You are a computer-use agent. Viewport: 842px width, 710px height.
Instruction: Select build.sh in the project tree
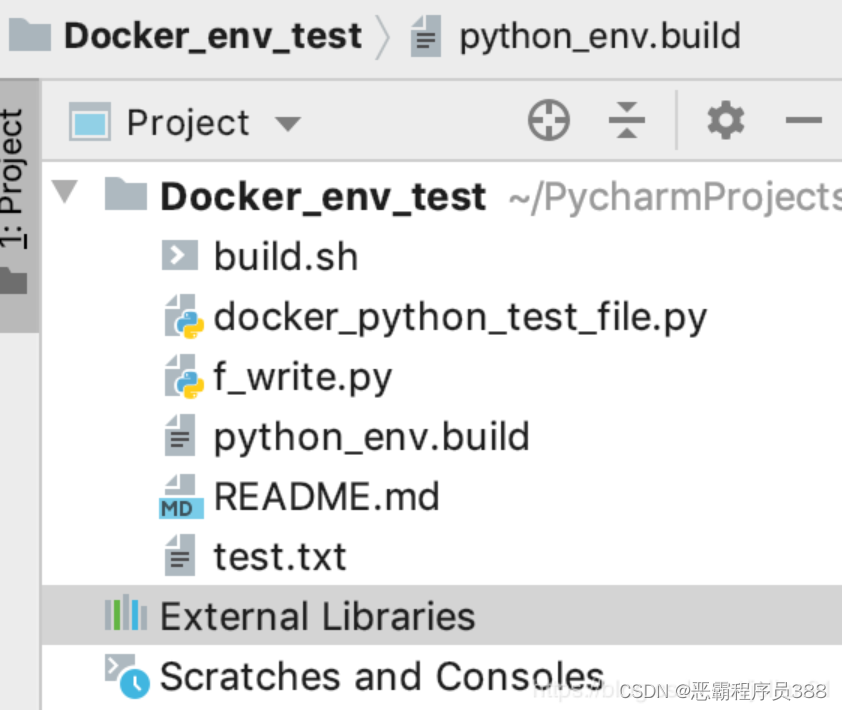point(285,257)
